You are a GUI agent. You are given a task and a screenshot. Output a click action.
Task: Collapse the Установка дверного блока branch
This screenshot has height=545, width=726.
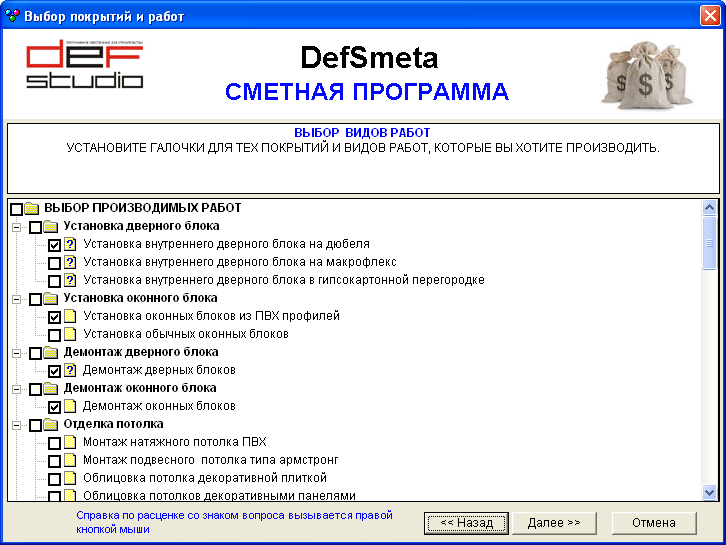(x=16, y=227)
